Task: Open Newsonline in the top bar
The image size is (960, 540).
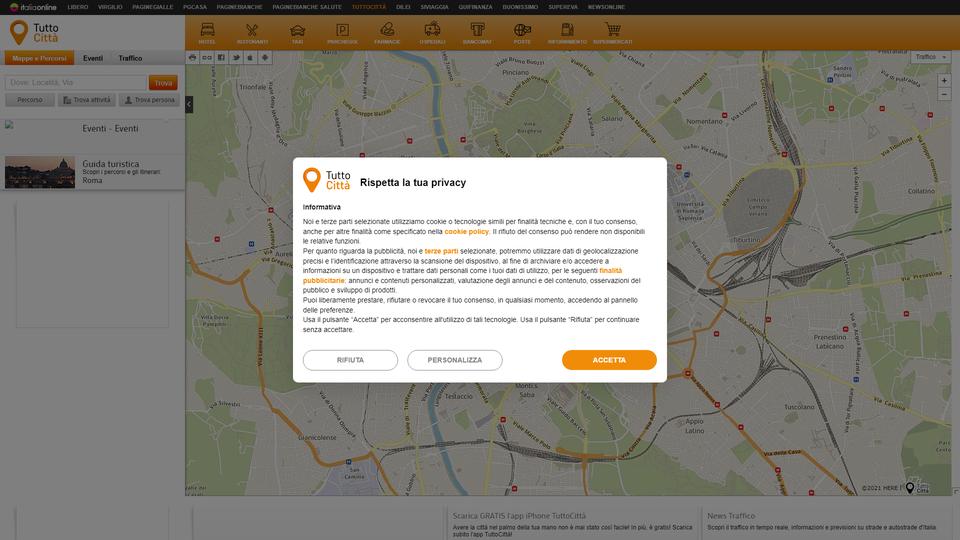Action: 606,7
